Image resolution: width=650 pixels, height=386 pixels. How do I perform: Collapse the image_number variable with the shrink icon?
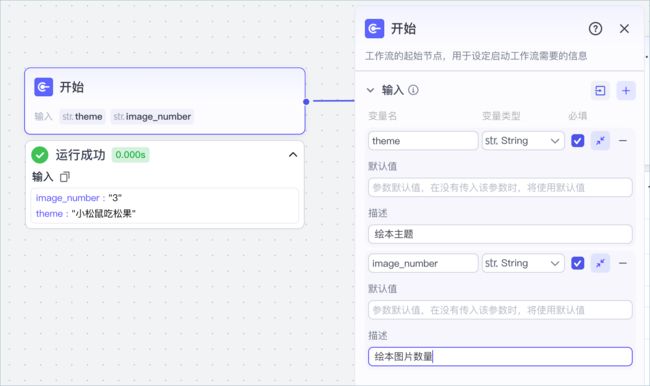tap(600, 263)
